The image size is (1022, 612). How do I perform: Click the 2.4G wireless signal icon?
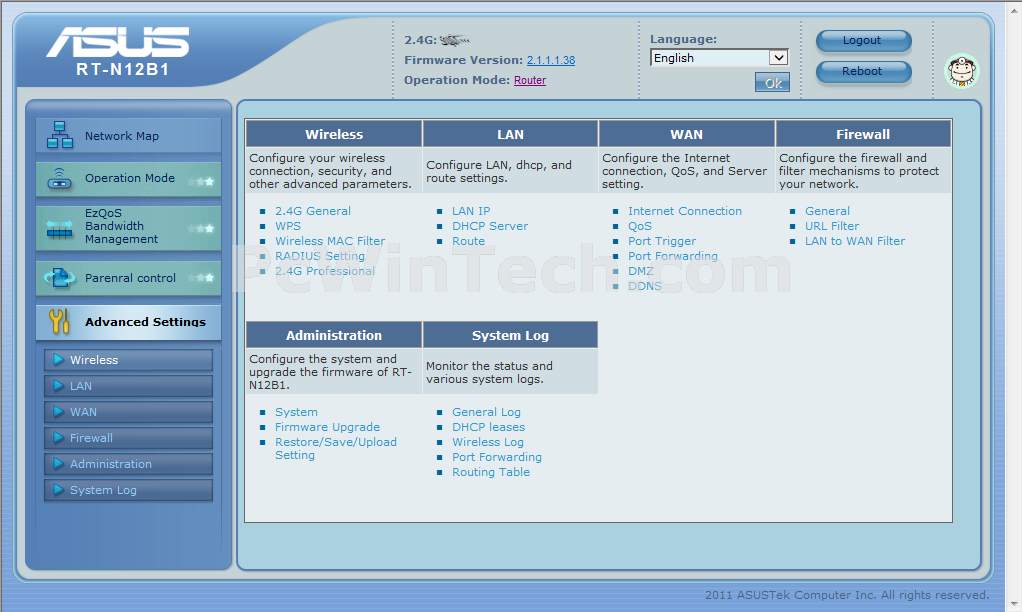454,40
